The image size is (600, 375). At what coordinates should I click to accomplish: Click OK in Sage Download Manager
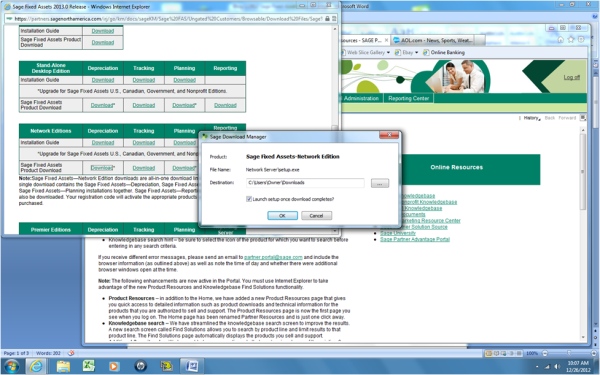pyautogui.click(x=282, y=215)
